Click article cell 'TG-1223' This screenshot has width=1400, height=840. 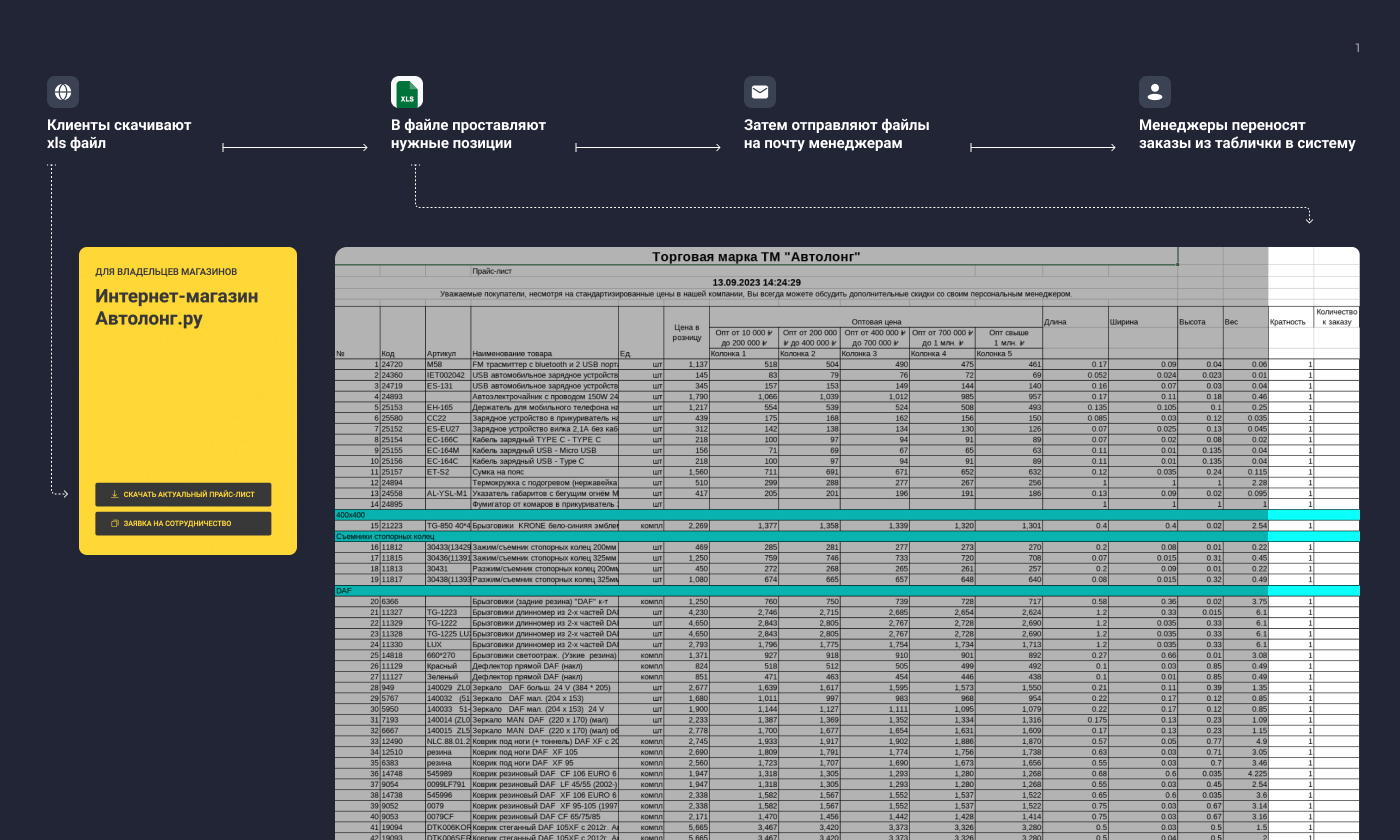tap(448, 612)
